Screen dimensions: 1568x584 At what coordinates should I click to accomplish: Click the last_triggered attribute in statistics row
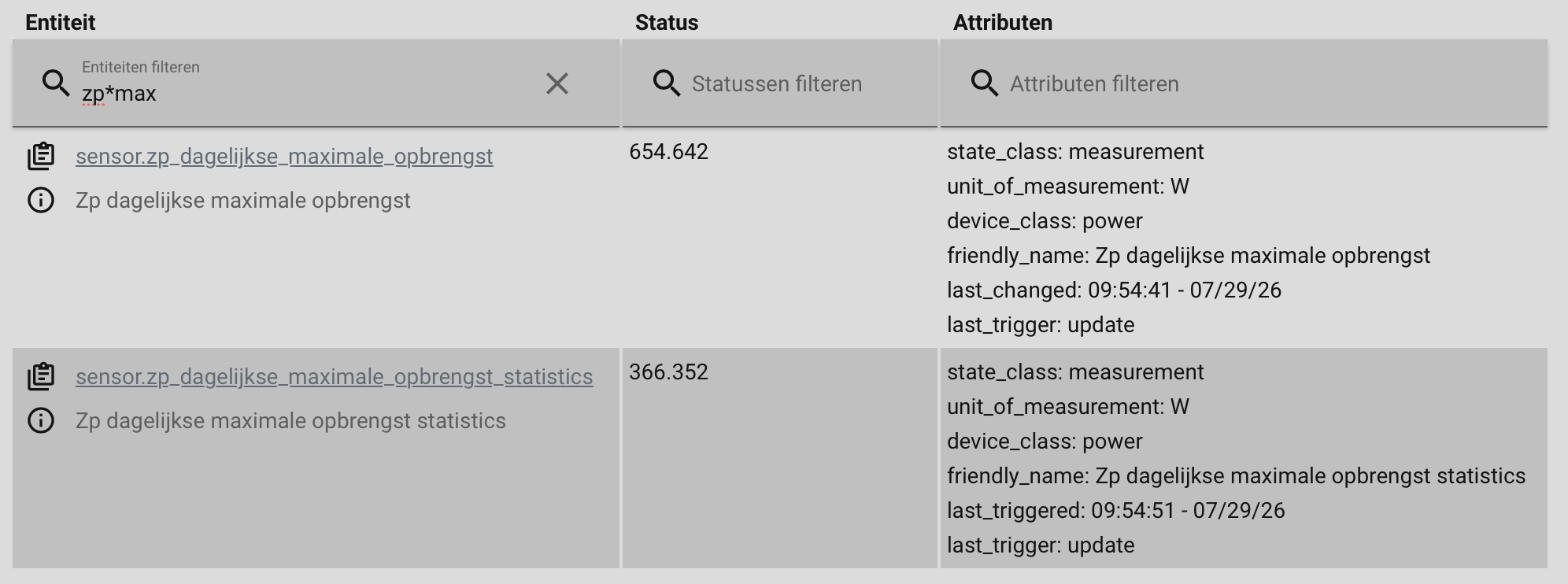click(1115, 510)
